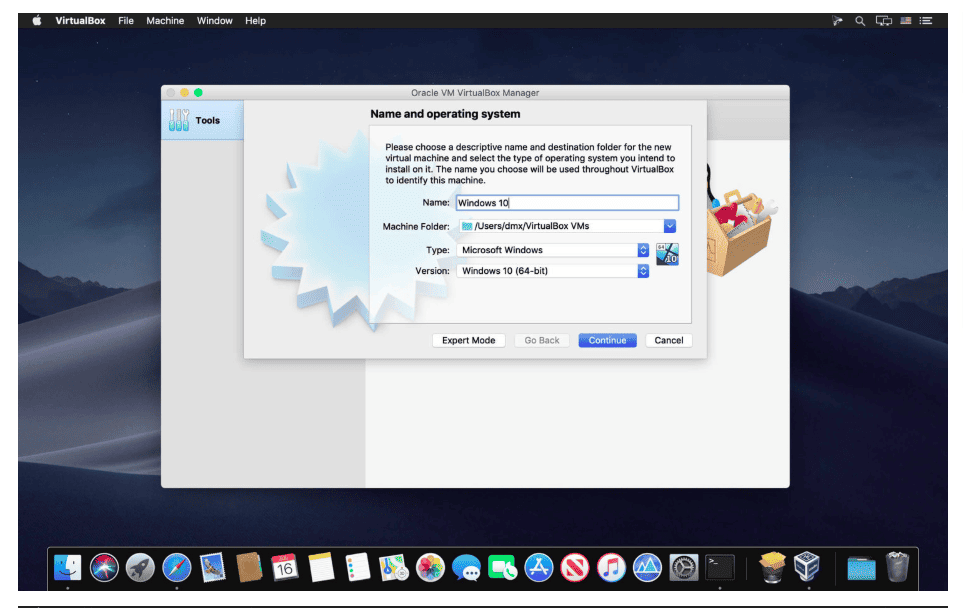Click the display mirroring icon in menu bar
Image resolution: width=963 pixels, height=608 pixels.
coord(884,21)
